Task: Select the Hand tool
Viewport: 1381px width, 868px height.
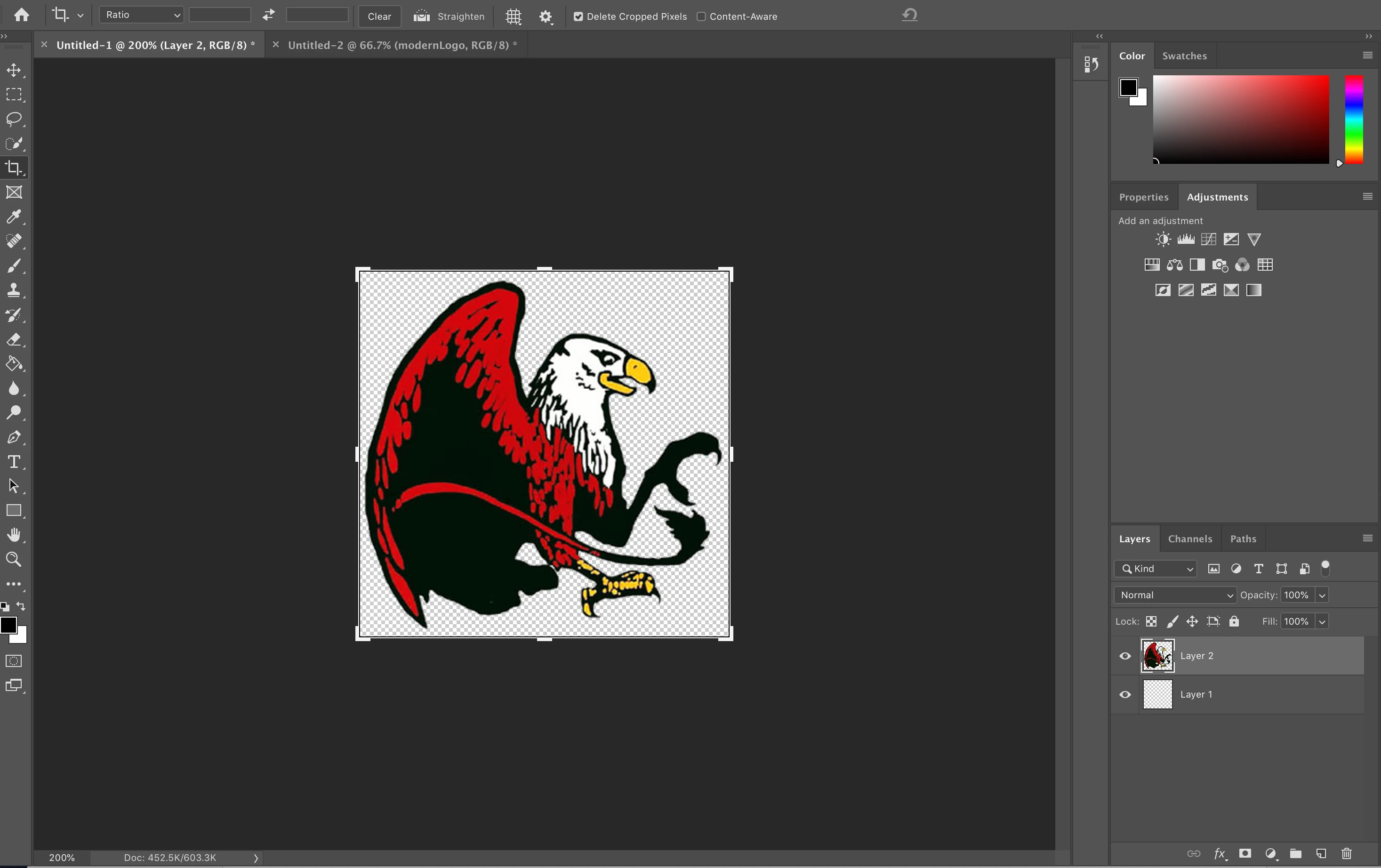Action: [x=14, y=535]
